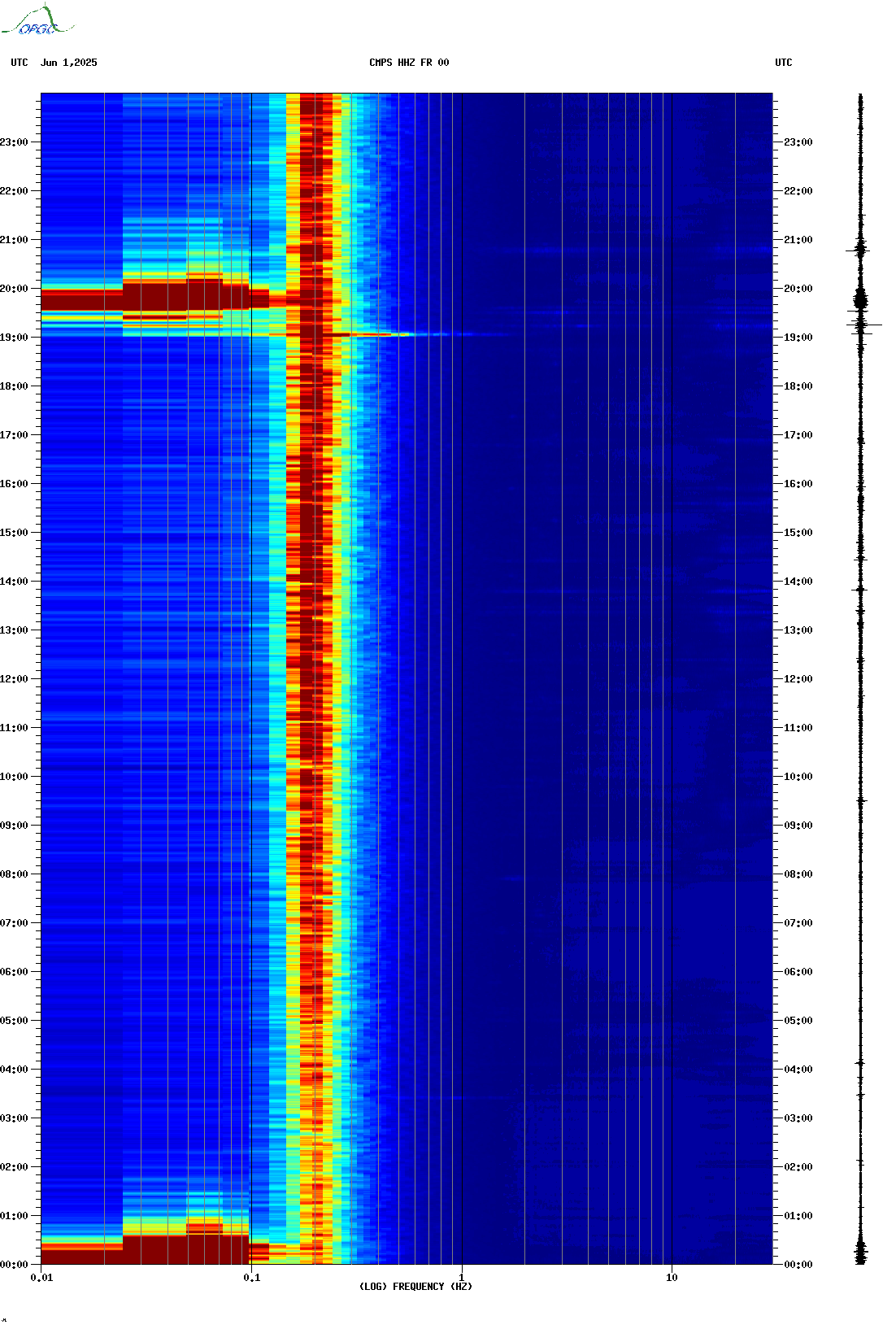Image resolution: width=896 pixels, height=1329 pixels.
Task: Click the left axis 07:00 time label
Action: click(x=14, y=923)
